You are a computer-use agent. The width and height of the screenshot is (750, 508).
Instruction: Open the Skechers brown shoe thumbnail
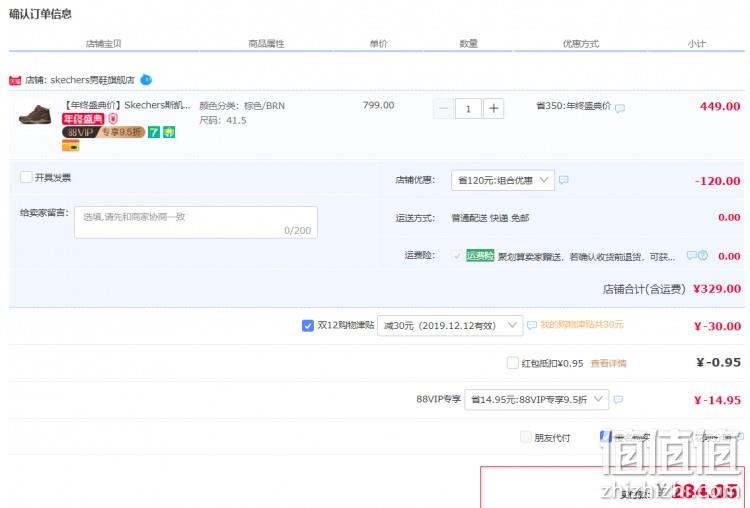(x=35, y=114)
